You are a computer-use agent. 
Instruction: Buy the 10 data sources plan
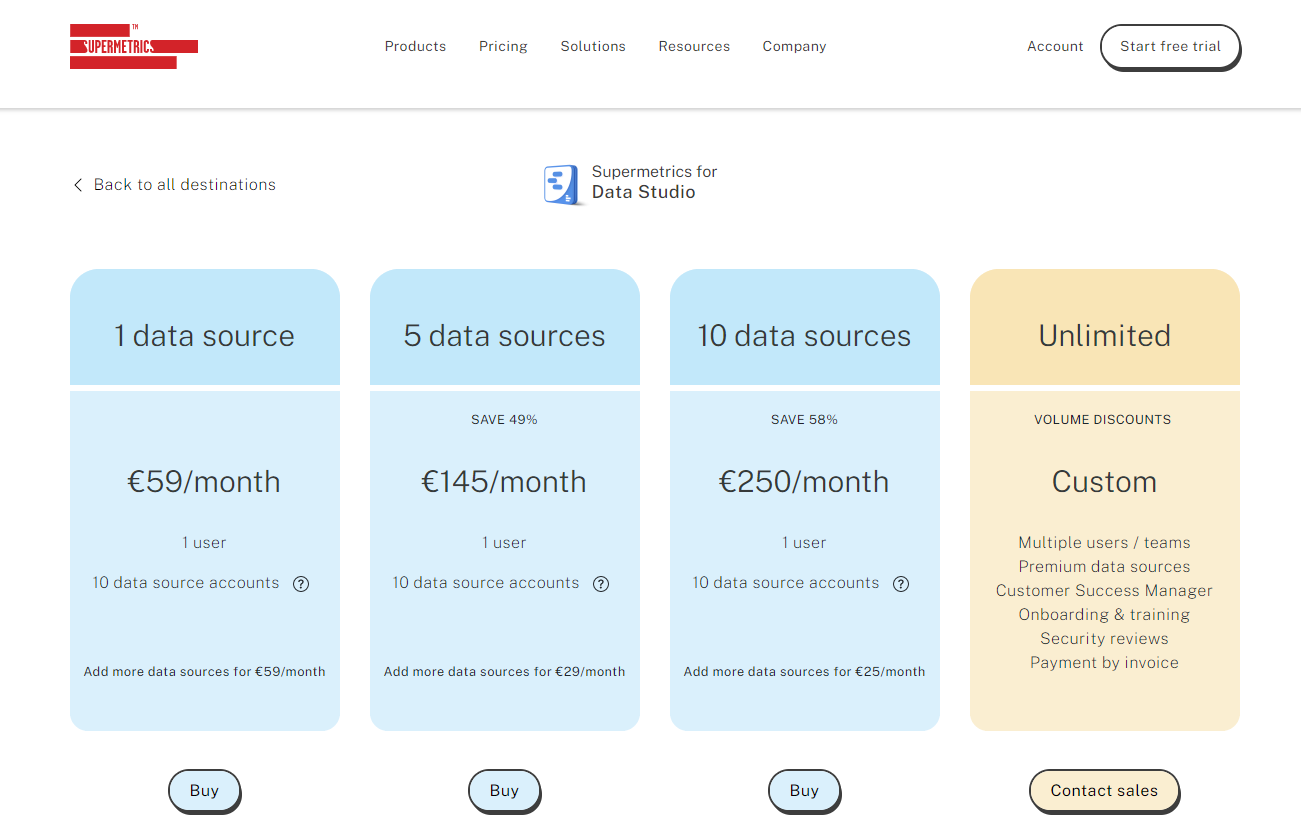[x=804, y=790]
